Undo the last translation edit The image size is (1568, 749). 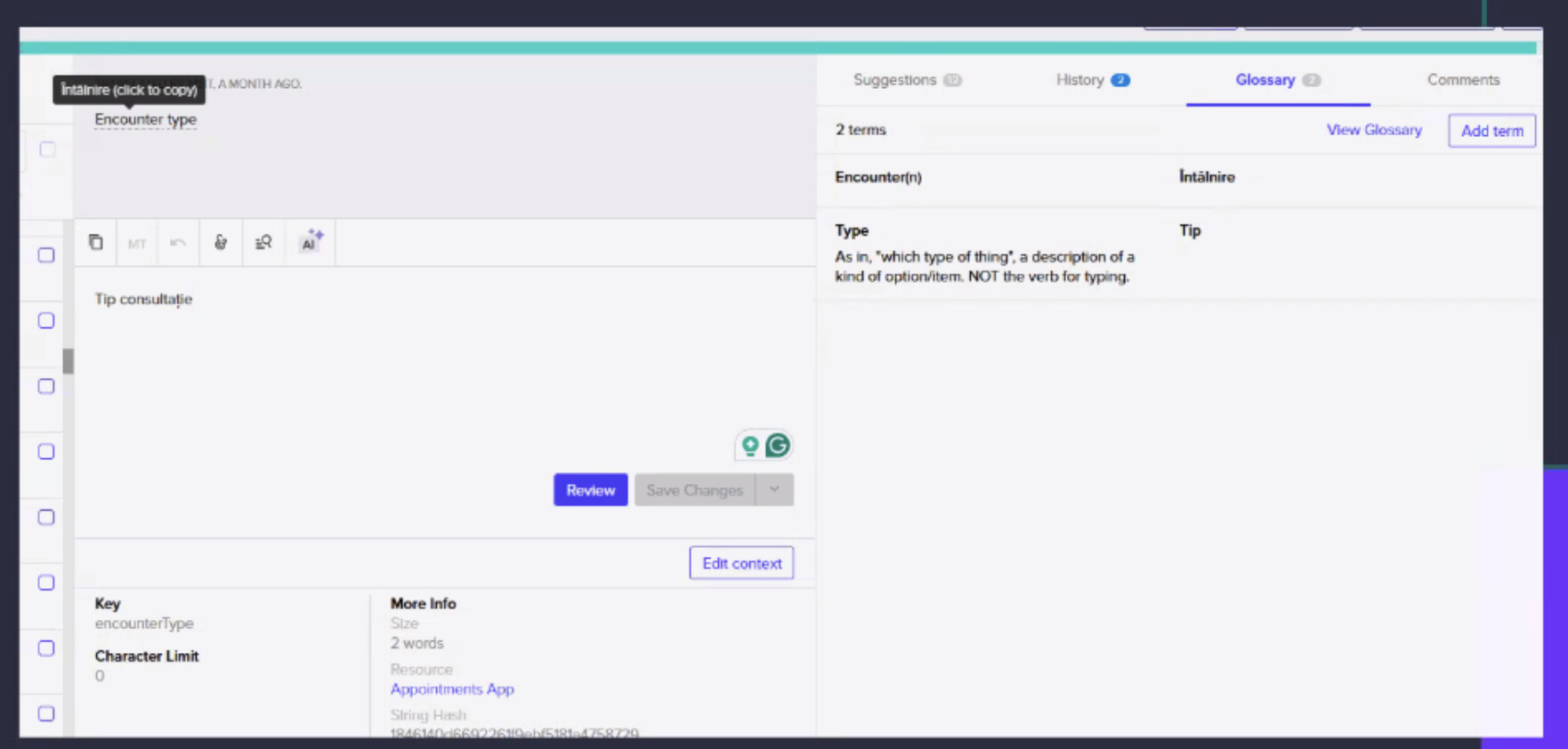click(x=178, y=243)
